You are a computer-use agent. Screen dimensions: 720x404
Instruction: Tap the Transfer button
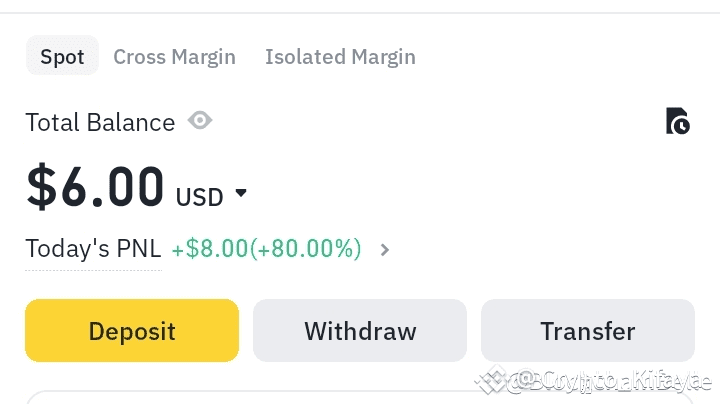click(588, 331)
